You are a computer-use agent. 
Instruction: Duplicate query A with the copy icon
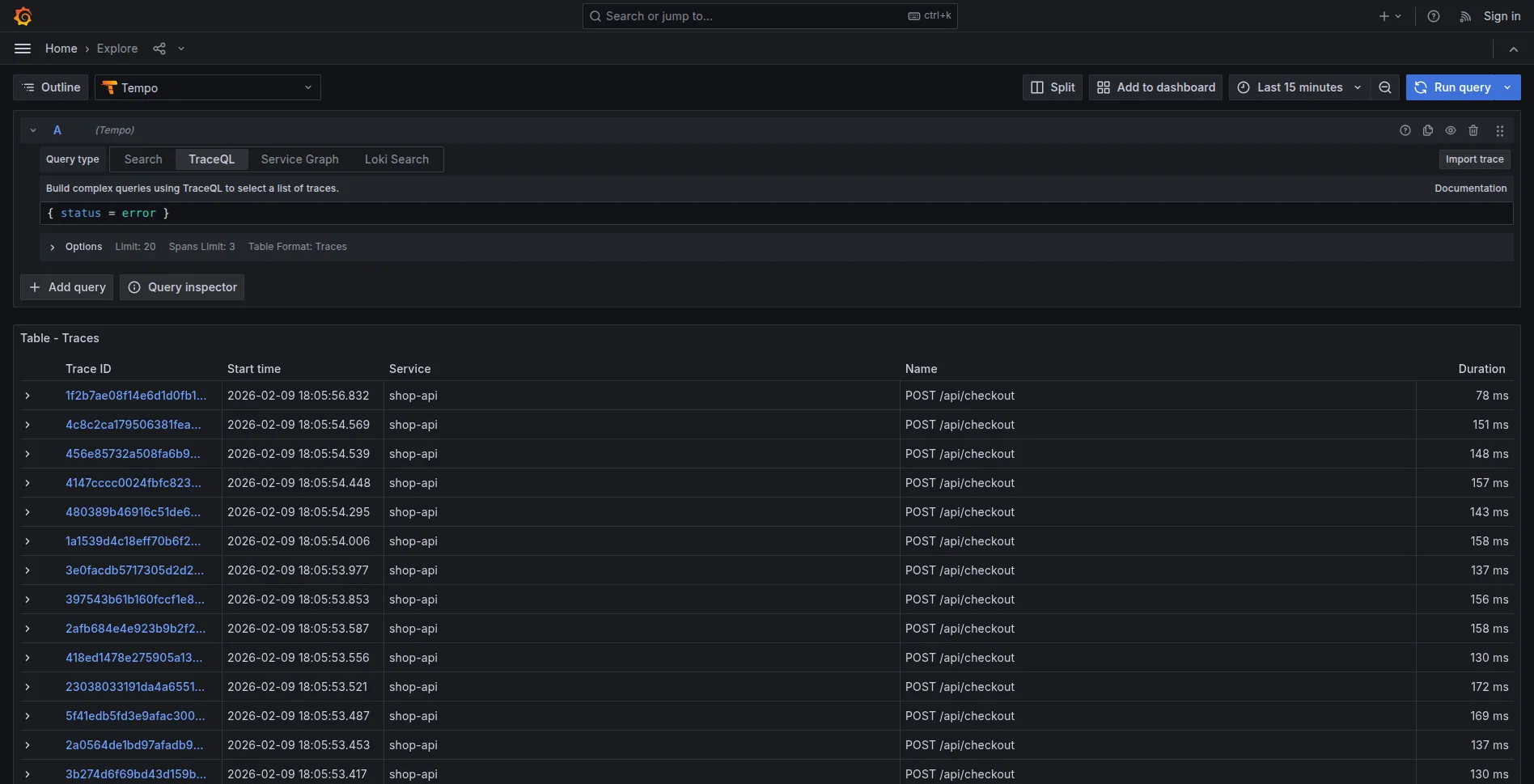tap(1428, 130)
